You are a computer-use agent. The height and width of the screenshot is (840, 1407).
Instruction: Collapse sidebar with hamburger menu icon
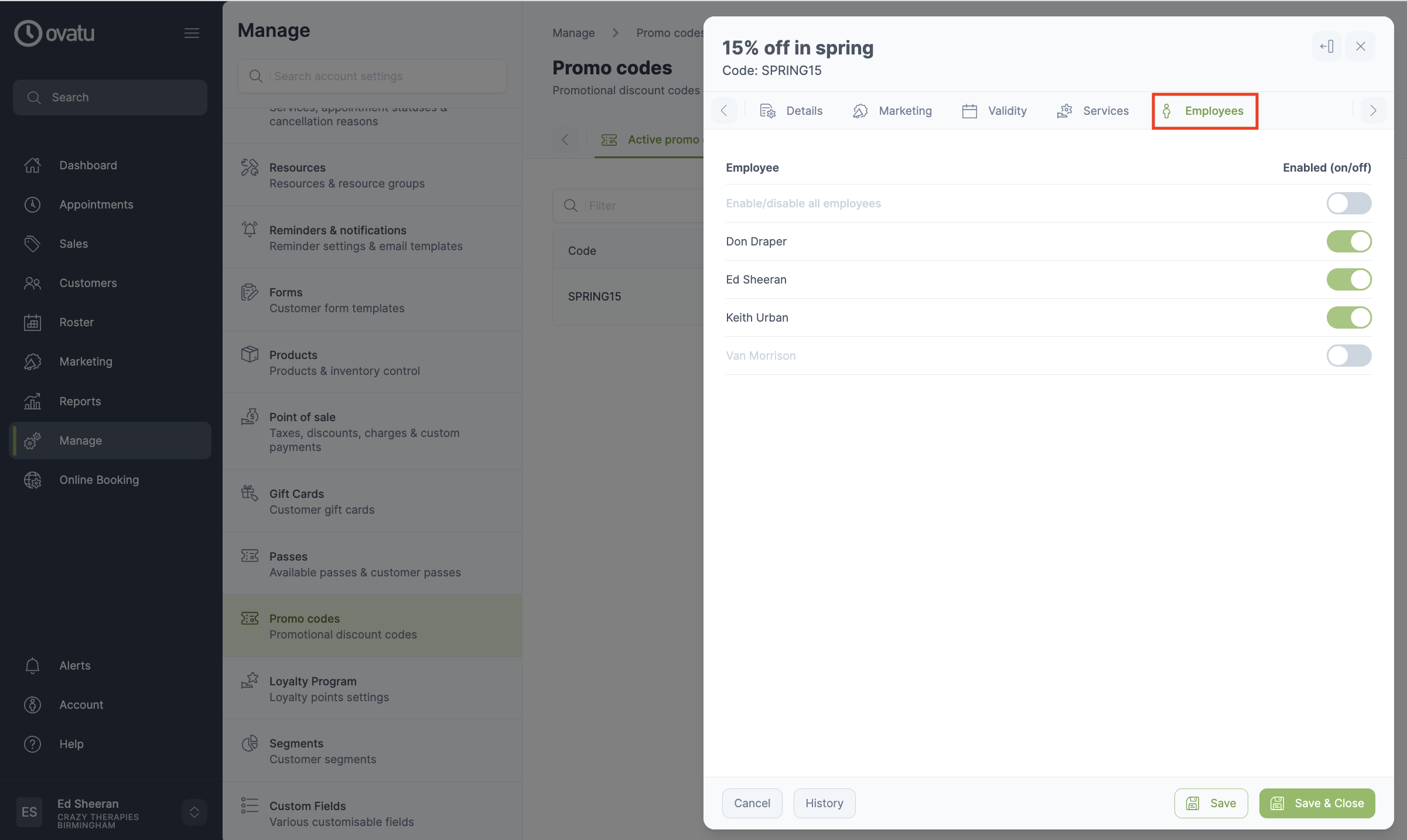click(x=192, y=33)
